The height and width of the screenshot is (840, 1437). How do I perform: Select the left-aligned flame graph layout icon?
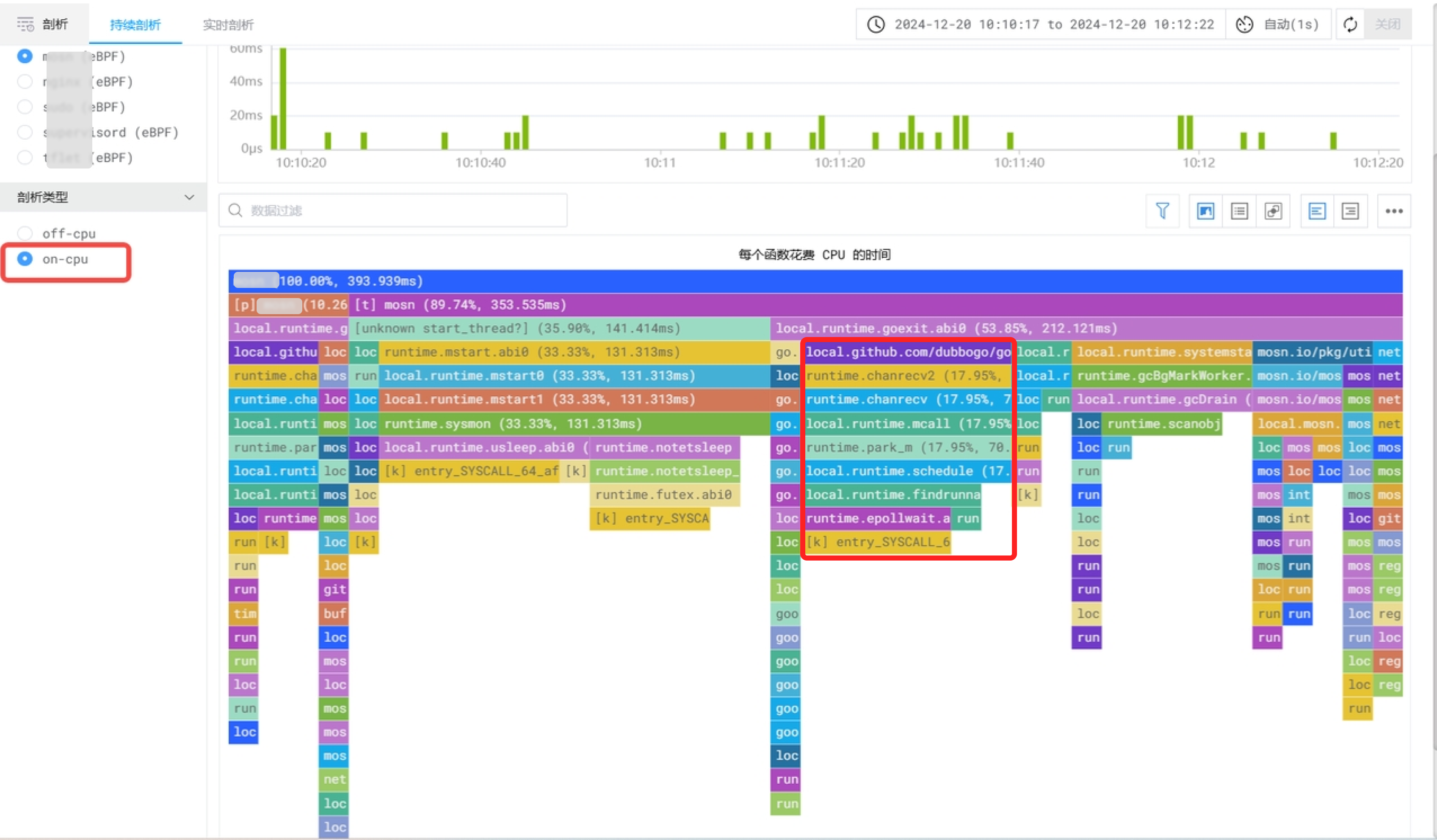1317,211
